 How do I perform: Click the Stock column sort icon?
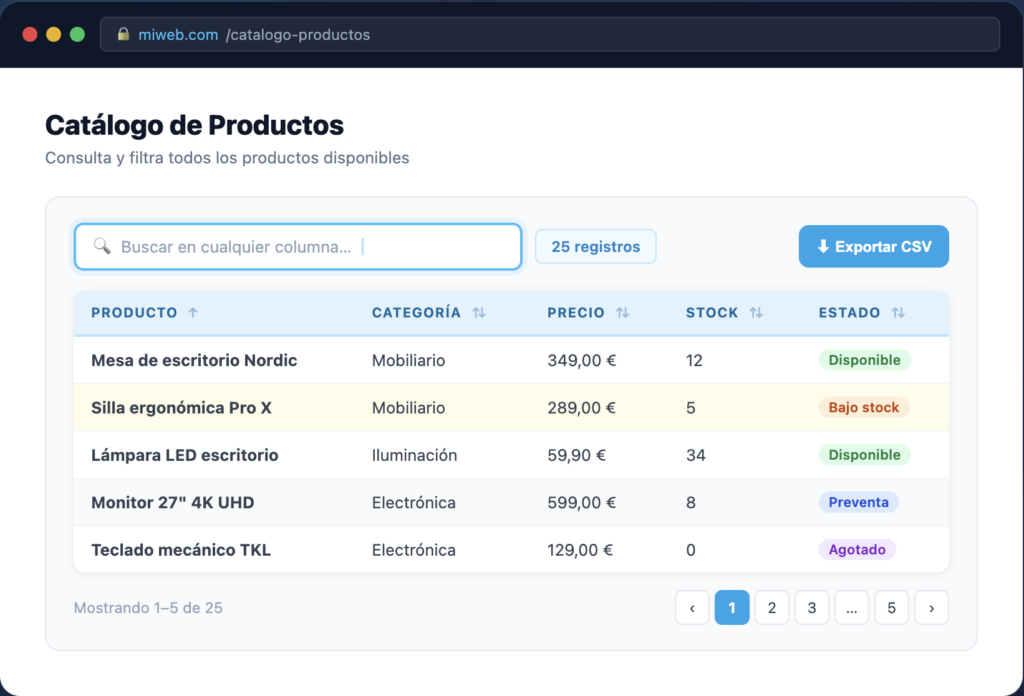[756, 313]
